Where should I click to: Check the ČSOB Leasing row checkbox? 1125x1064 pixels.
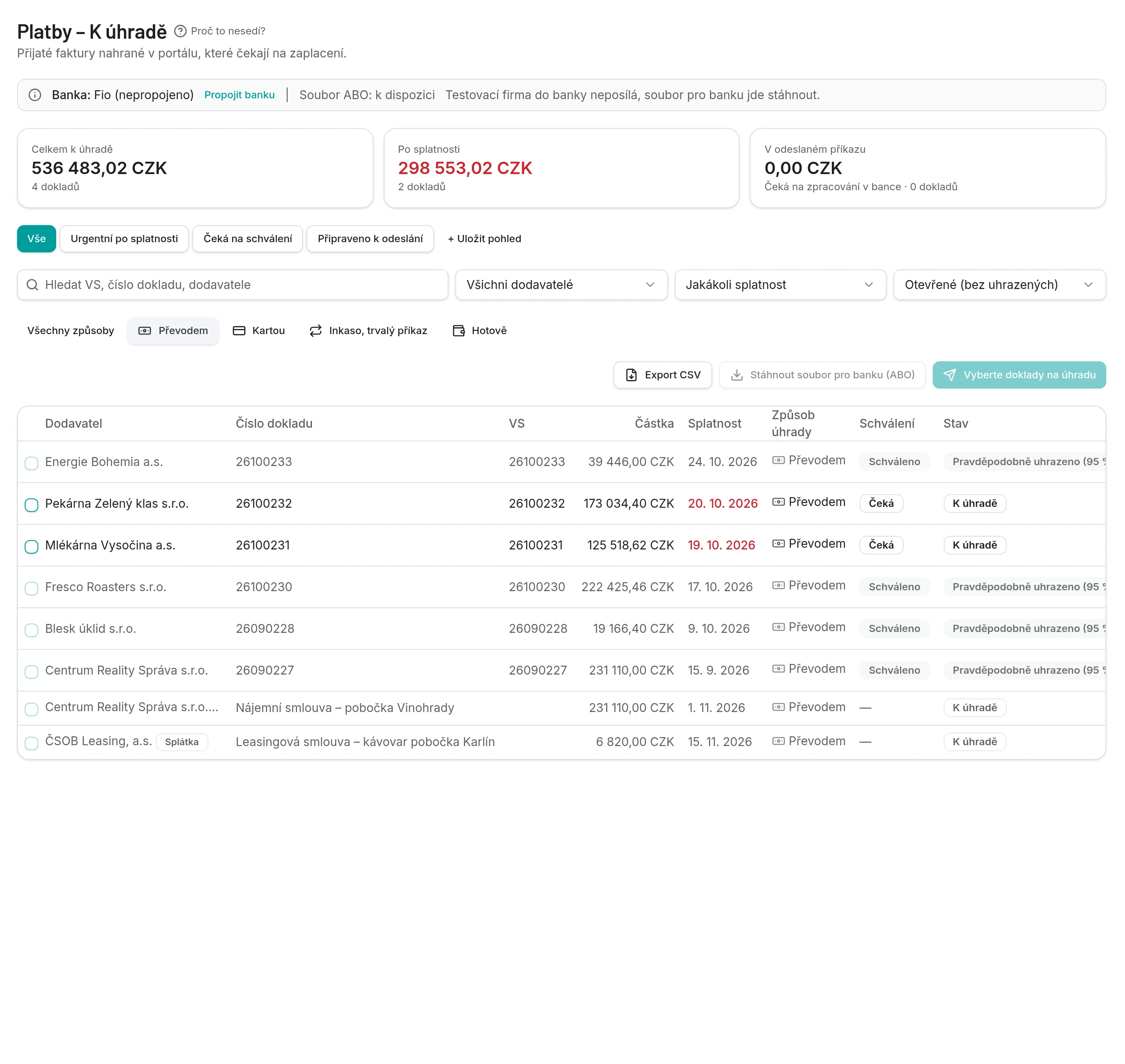click(x=32, y=743)
